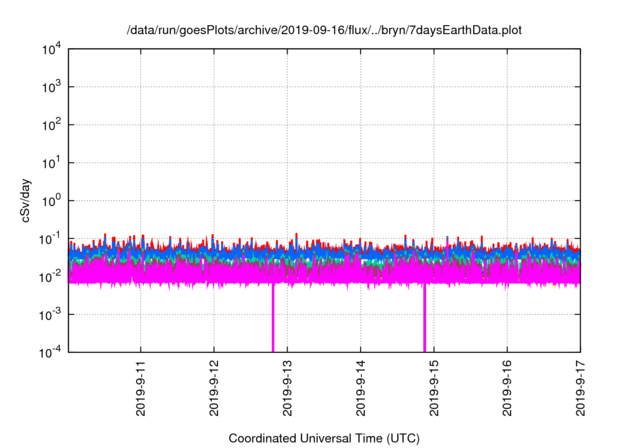This screenshot has width=640, height=448.
Task: Click the cSv/day y-axis label
Action: point(25,200)
